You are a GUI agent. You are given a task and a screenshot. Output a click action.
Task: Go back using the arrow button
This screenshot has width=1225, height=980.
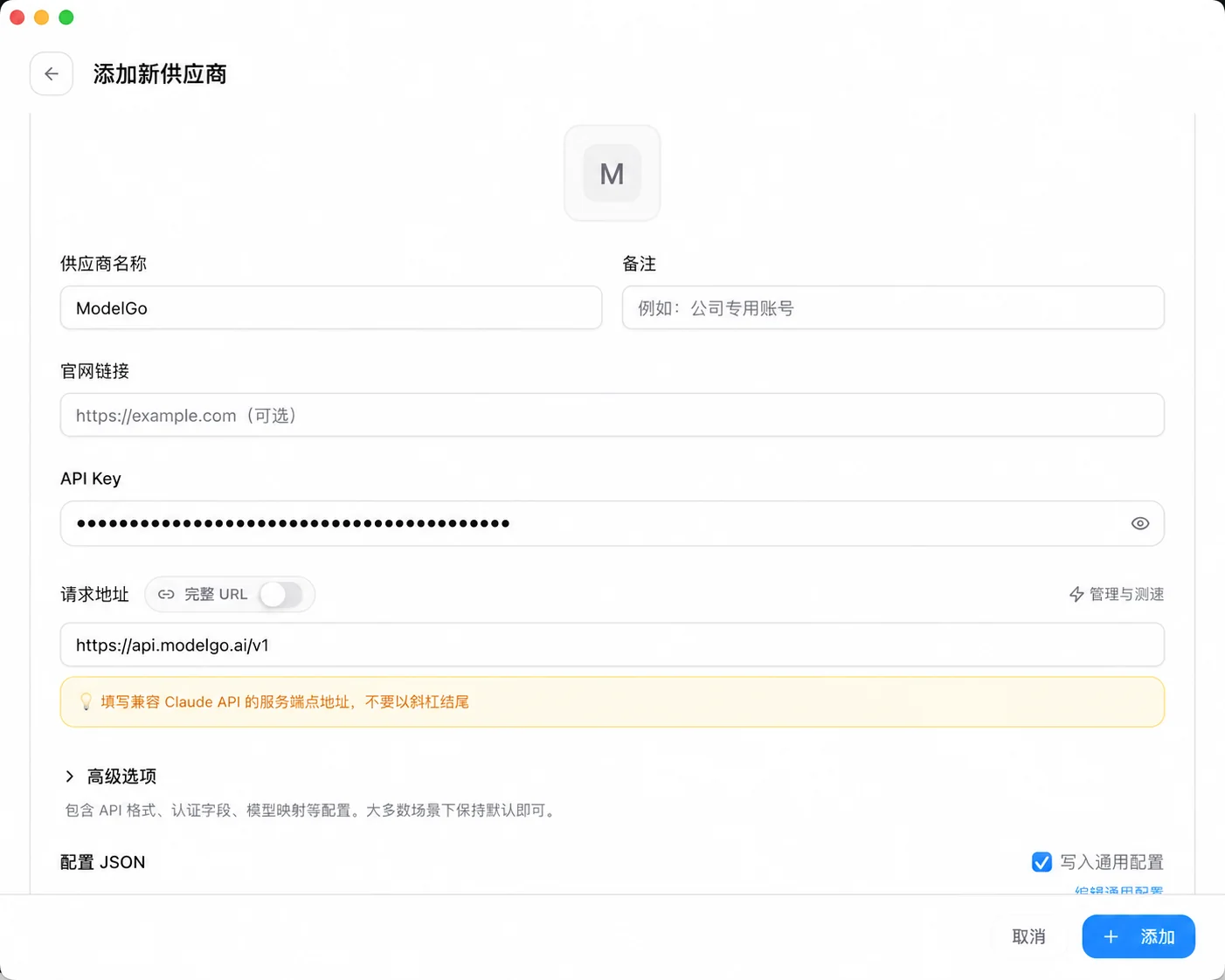[x=52, y=74]
